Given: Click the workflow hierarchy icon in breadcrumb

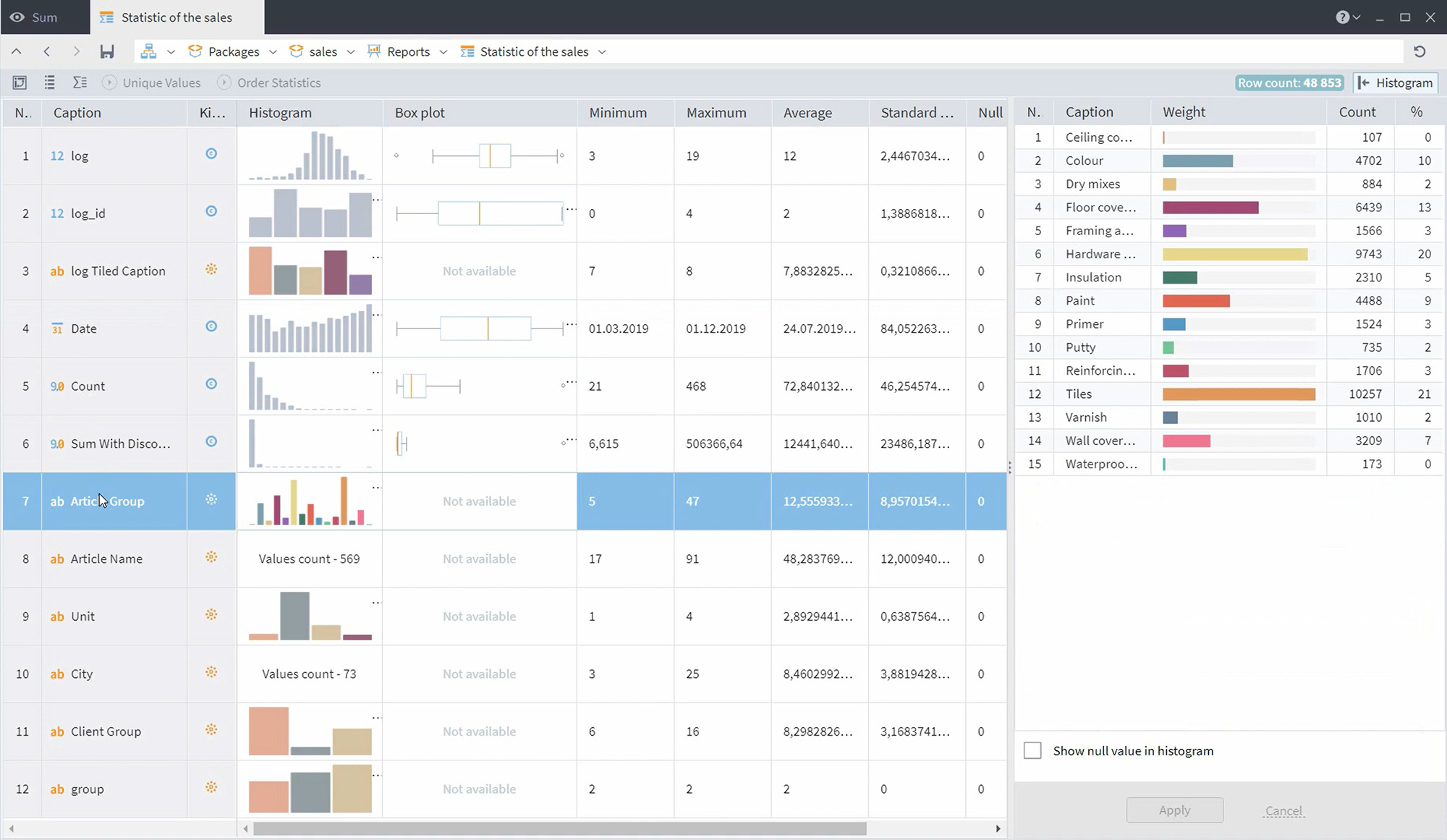Looking at the screenshot, I should point(148,51).
